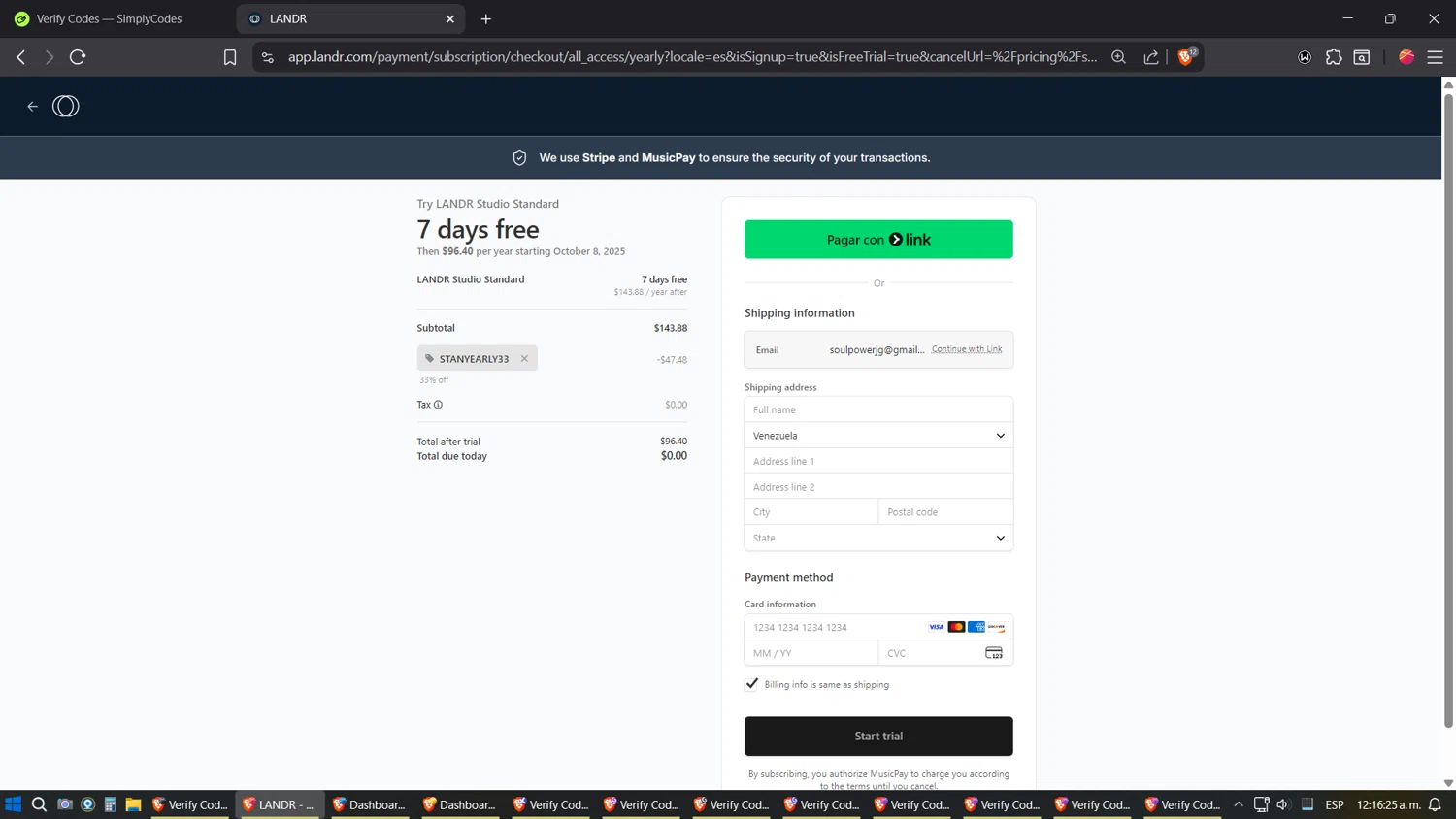The height and width of the screenshot is (819, 1456).
Task: Open the Brave wallet icon in the toolbar
Action: pyautogui.click(x=1305, y=57)
